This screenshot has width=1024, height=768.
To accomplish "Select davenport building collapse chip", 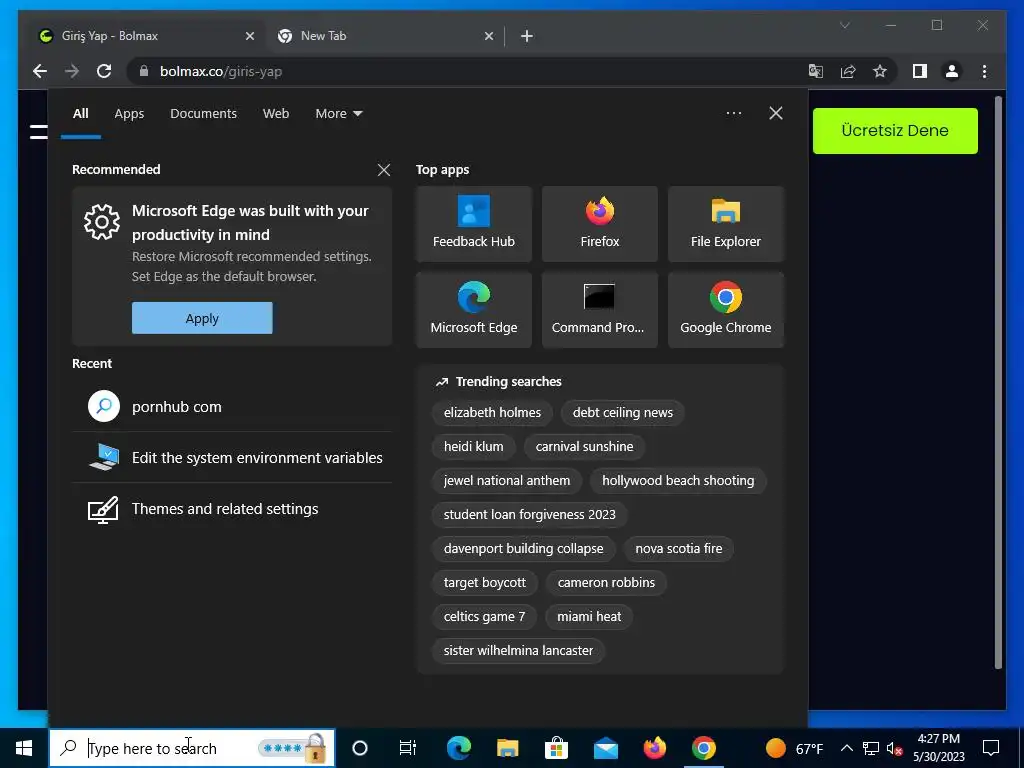I will (x=523, y=549).
